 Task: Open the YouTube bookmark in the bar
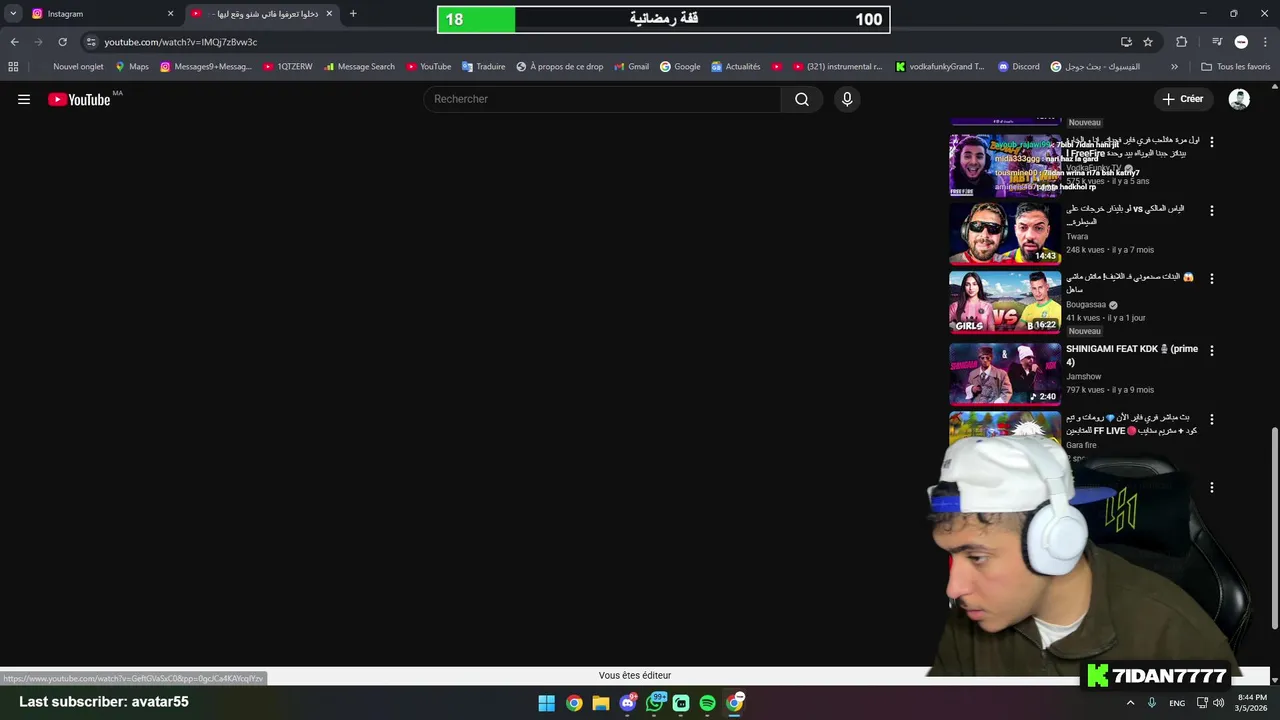point(428,67)
